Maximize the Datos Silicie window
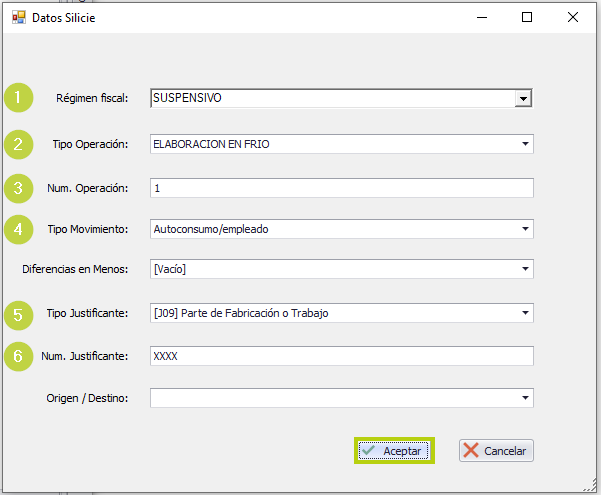The image size is (601, 495). click(527, 17)
